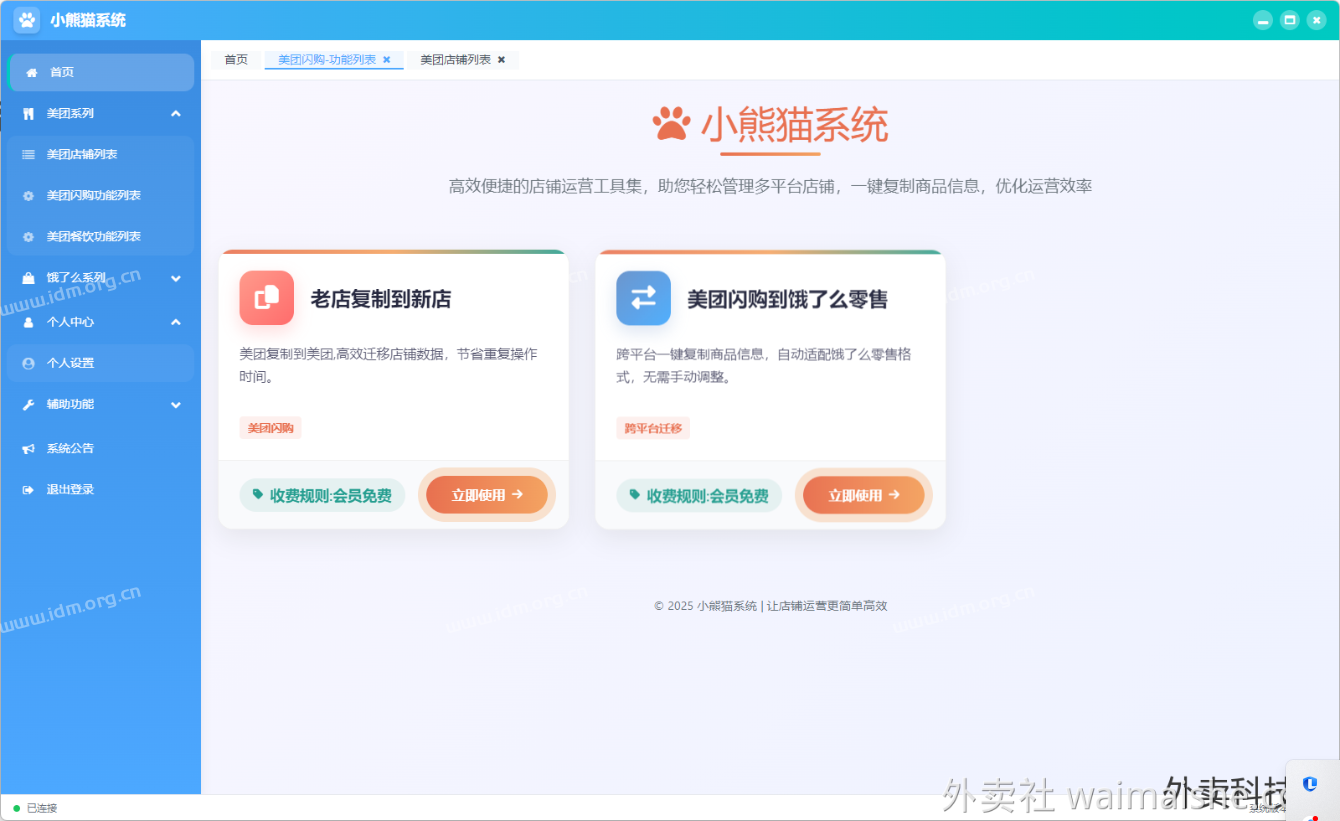Click the avatar icon next to 个人设置

click(x=28, y=363)
